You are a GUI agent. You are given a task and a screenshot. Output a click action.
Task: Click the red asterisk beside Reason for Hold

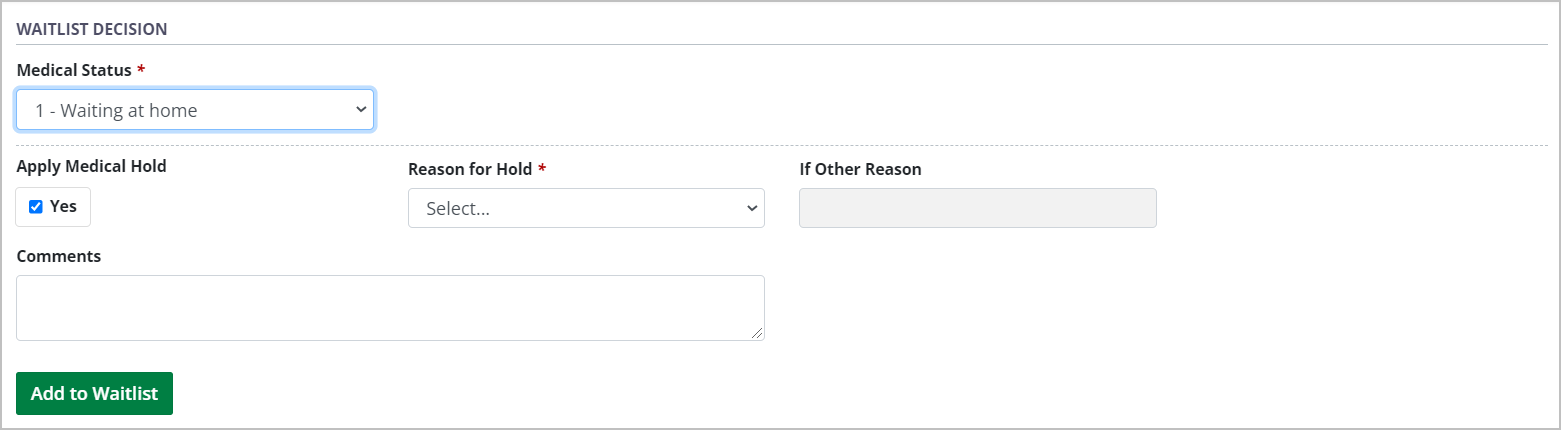[x=542, y=170]
